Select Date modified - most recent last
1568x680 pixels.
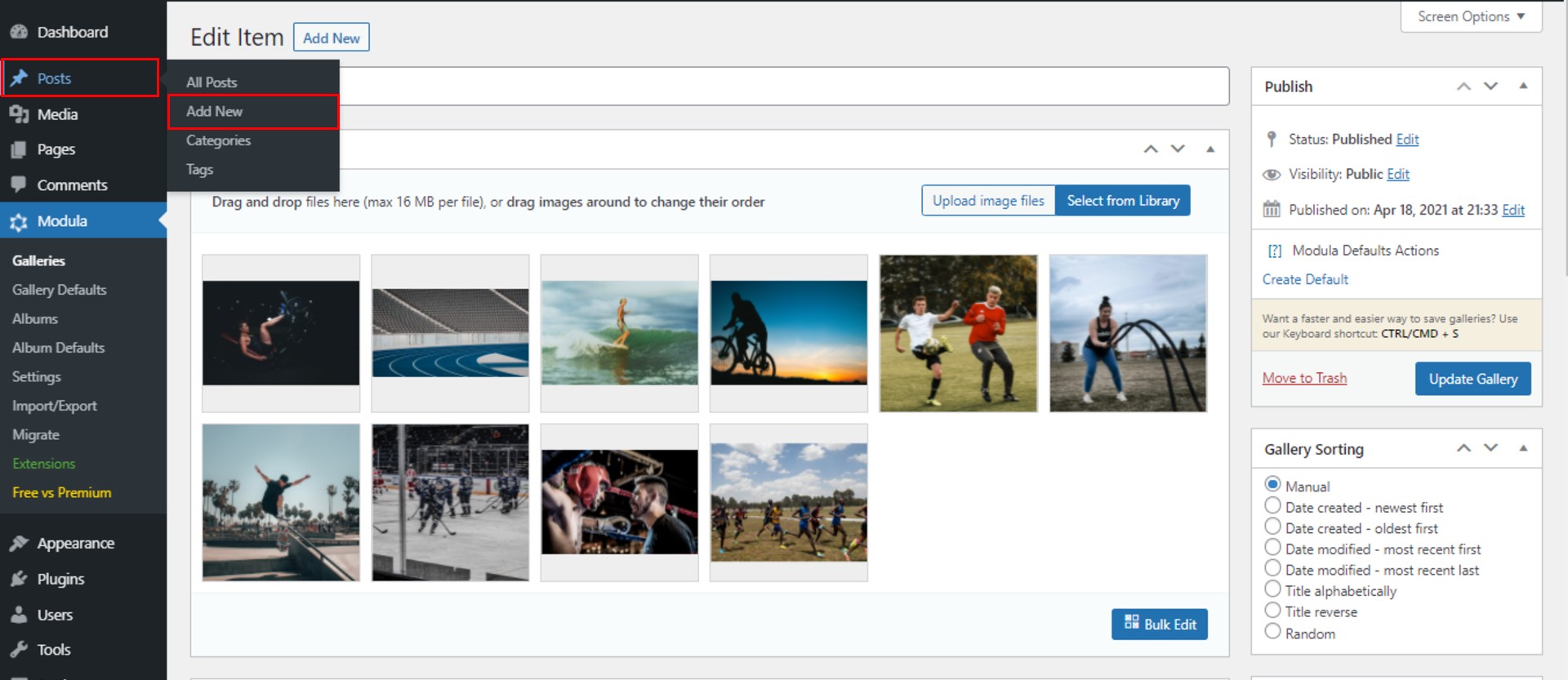coord(1272,569)
